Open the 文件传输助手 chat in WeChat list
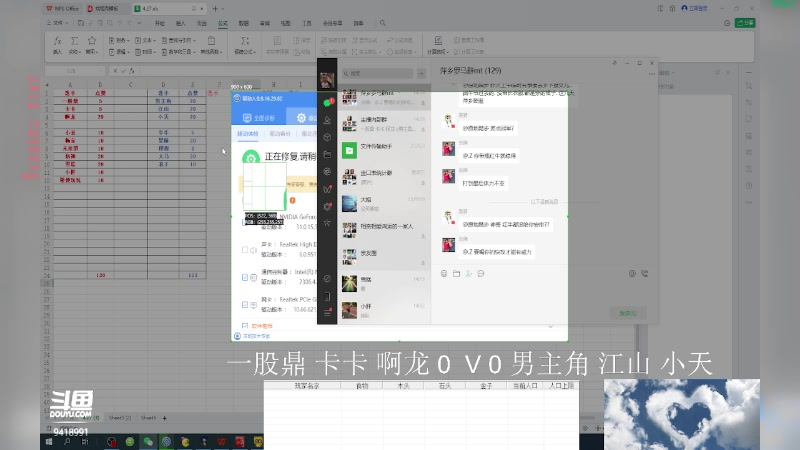800x450 pixels. point(384,150)
